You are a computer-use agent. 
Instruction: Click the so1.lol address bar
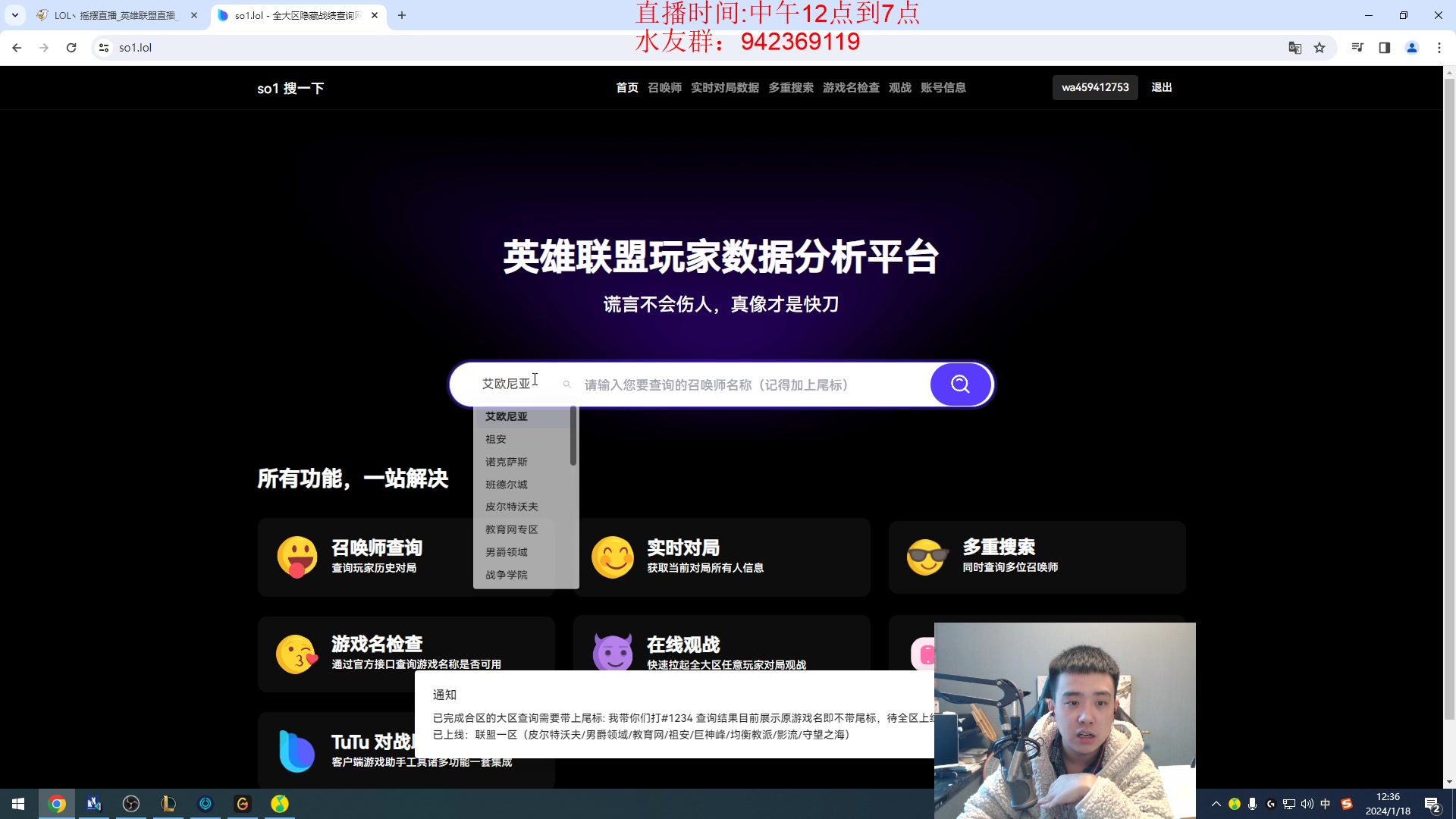(x=682, y=48)
